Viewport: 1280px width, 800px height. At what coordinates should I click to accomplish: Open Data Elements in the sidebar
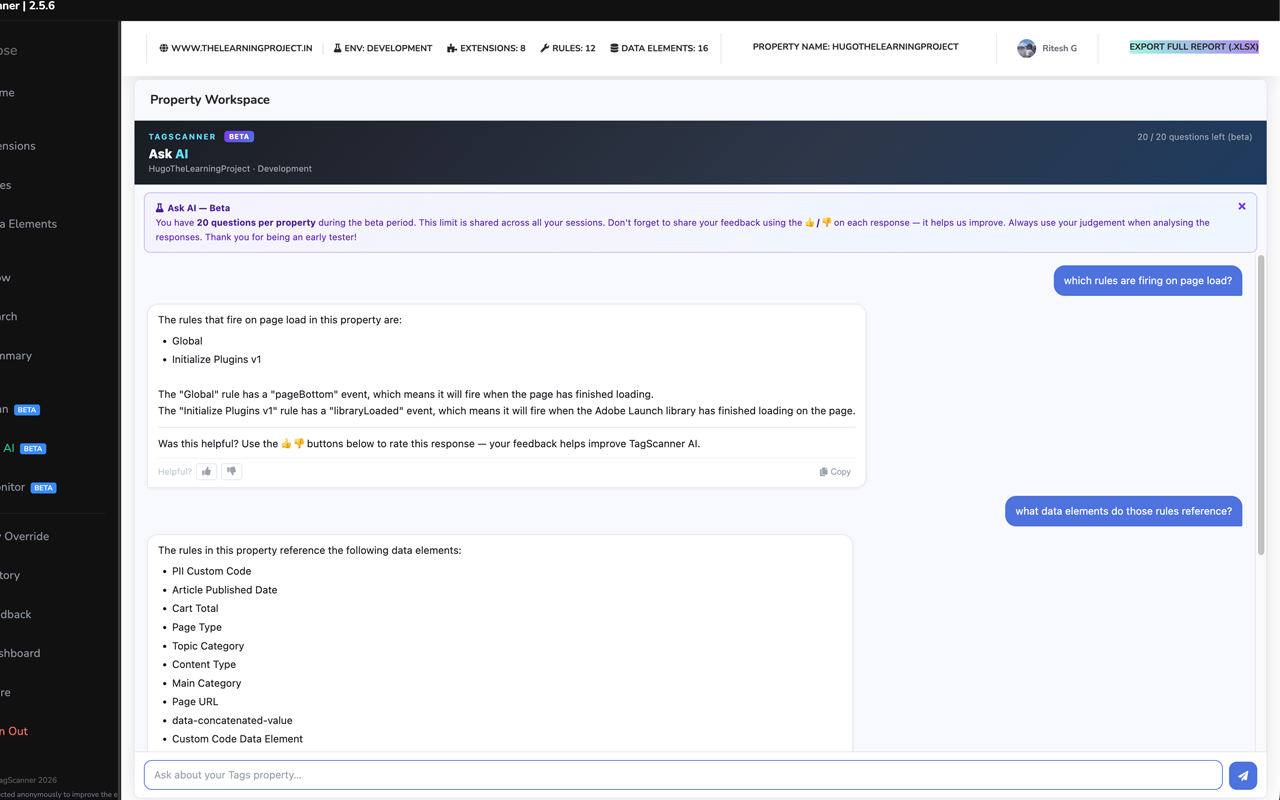pyautogui.click(x=28, y=224)
